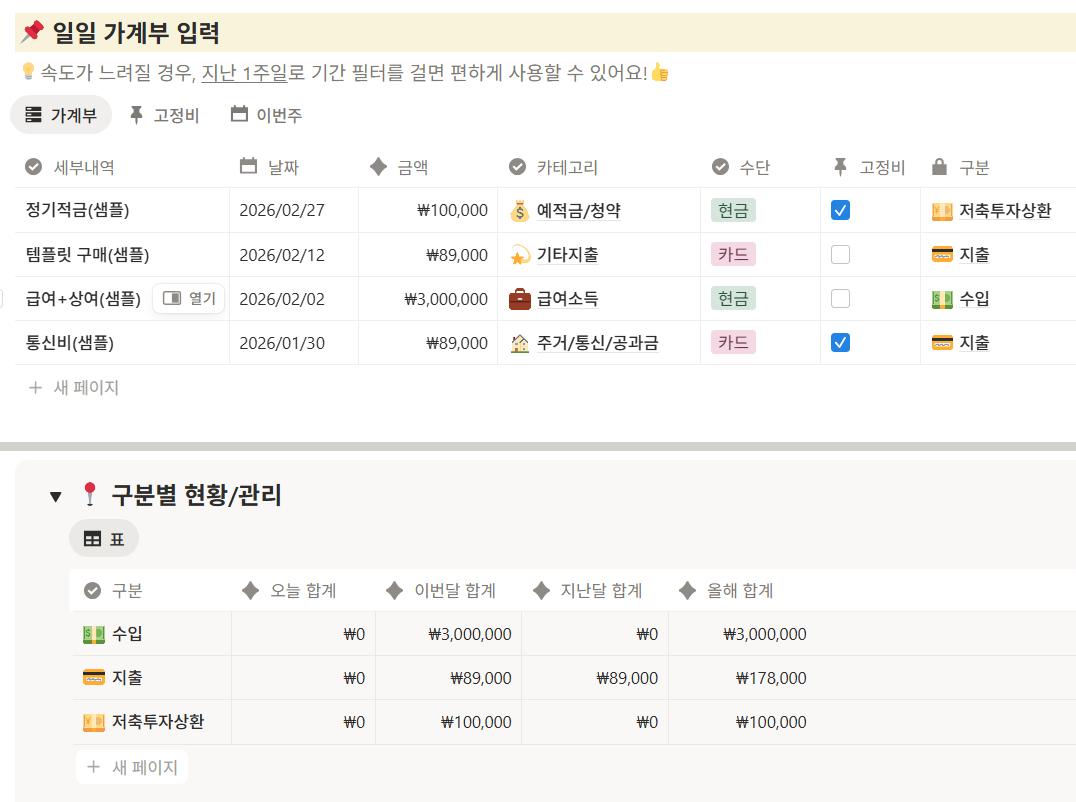
Task: Click the dollar bill icon in summary 수입 row
Action: pos(94,634)
